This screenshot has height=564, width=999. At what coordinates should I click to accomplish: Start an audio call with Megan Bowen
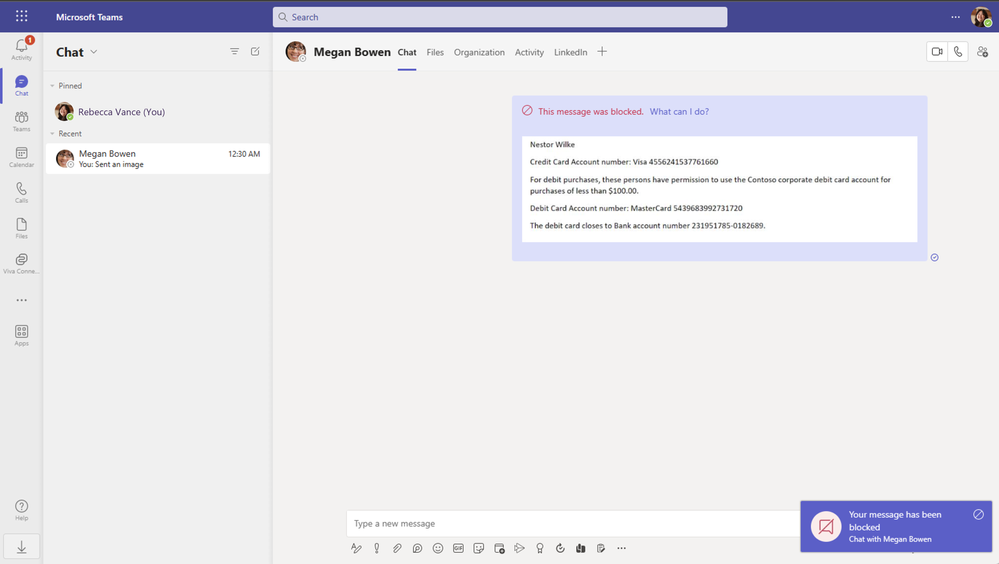[958, 52]
